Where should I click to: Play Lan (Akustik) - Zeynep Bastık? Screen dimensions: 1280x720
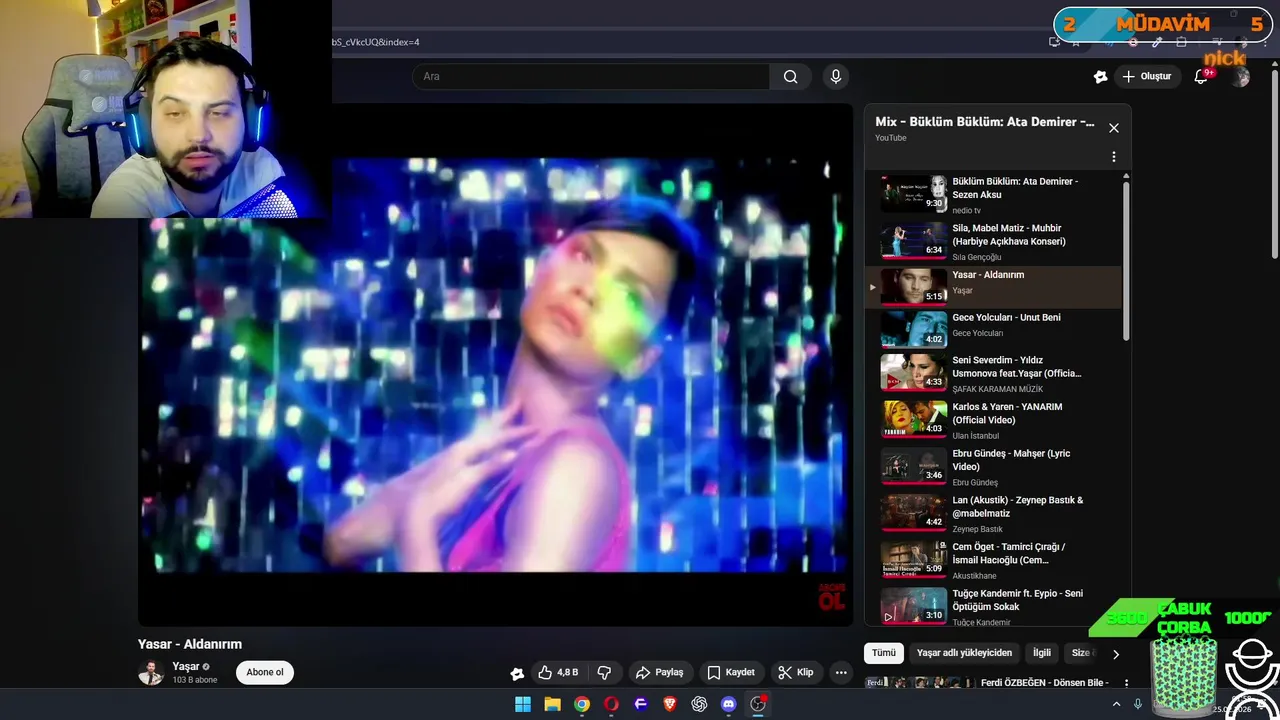(992, 513)
